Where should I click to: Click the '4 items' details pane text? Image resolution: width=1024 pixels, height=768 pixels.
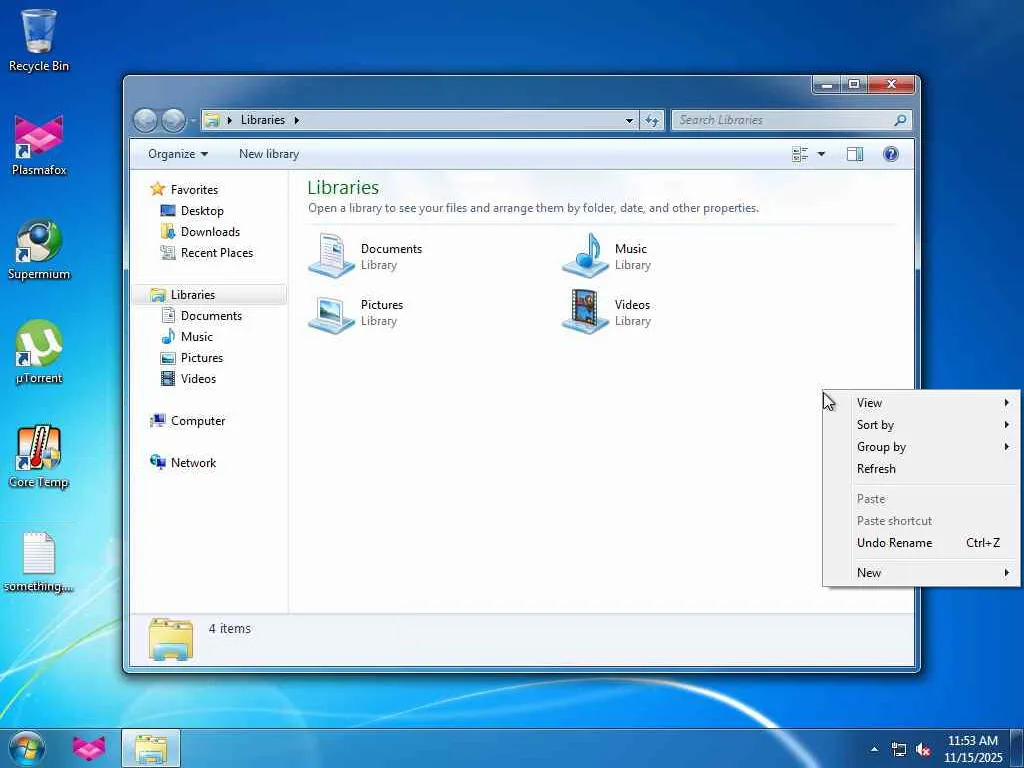click(230, 629)
